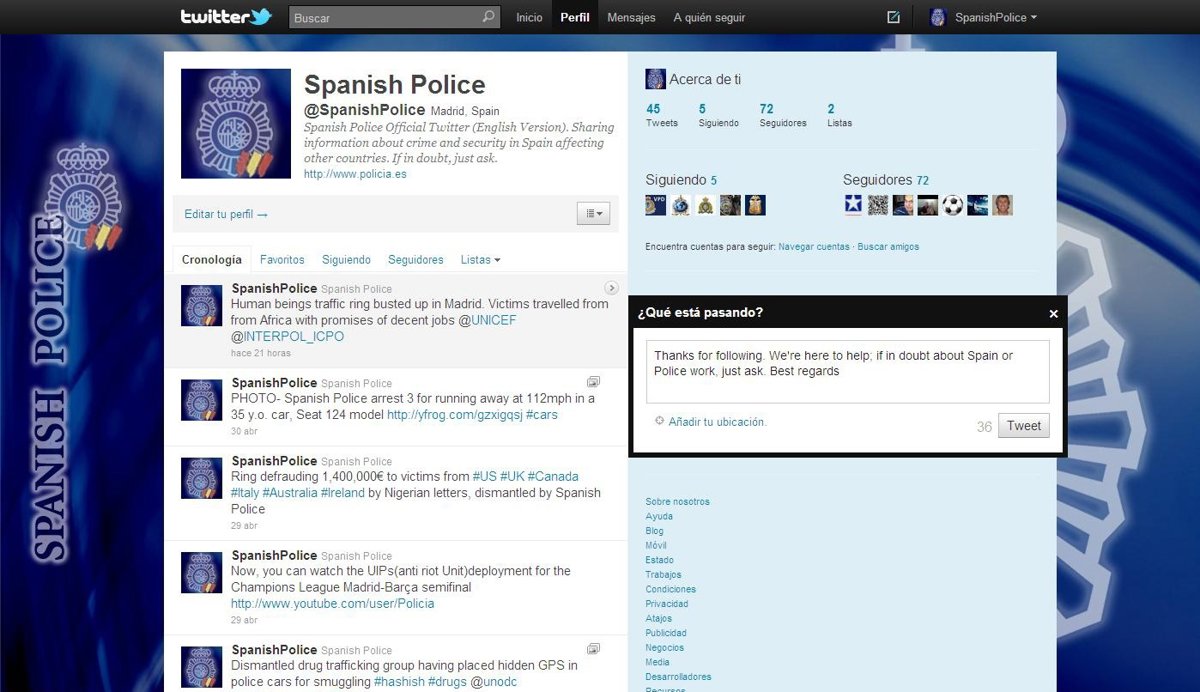Click in the Buscar search field
Screen dimensions: 1200x692
[x=385, y=18]
